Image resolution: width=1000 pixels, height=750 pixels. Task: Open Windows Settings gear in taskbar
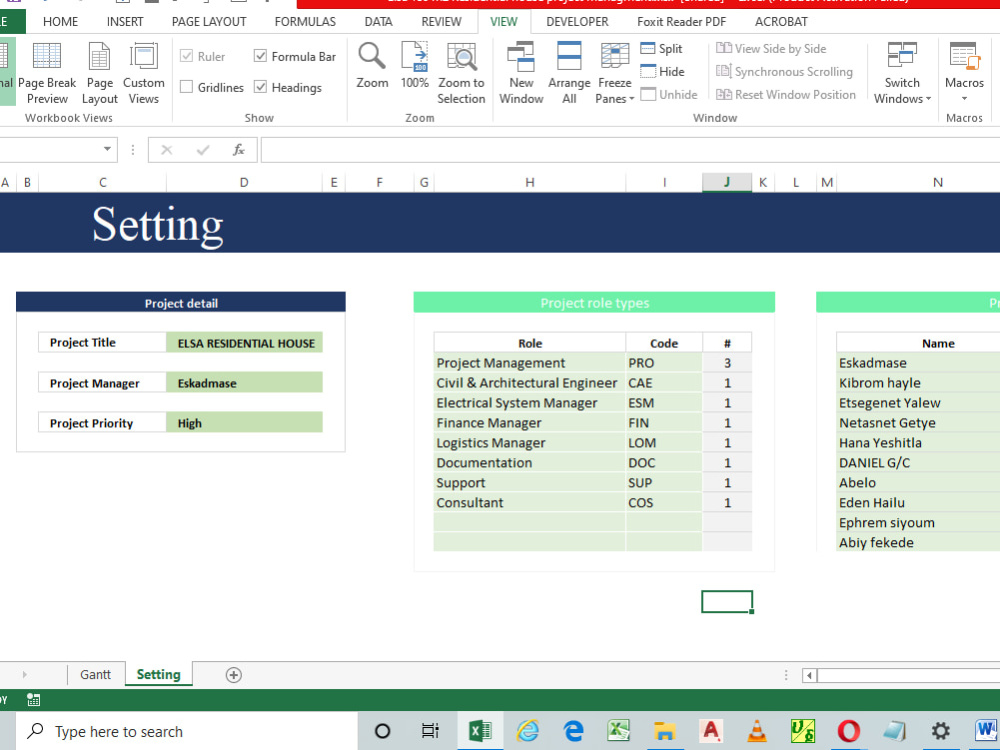tap(940, 731)
